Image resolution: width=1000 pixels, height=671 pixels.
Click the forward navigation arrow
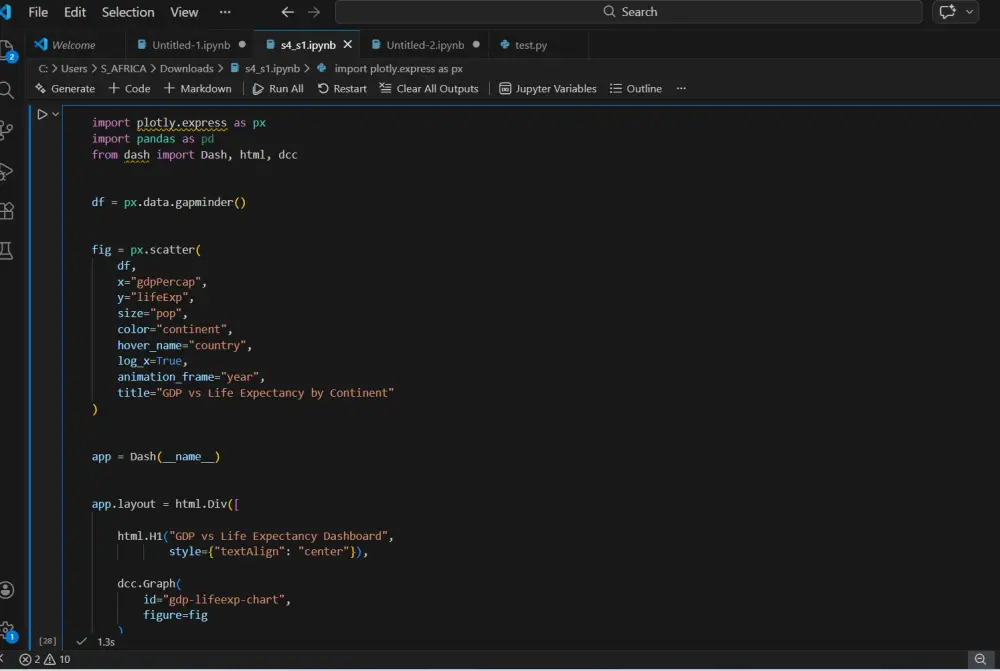pos(313,12)
